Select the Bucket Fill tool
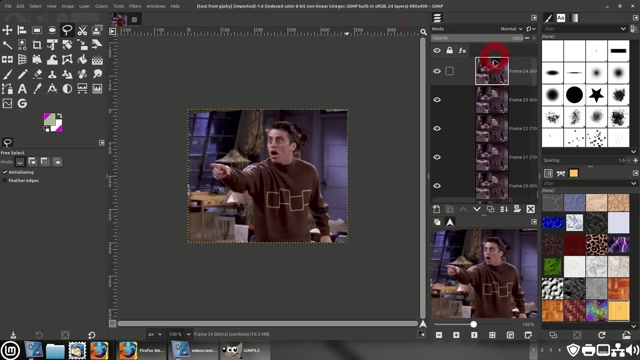Screen dimensions: 640x360 (x=82, y=60)
